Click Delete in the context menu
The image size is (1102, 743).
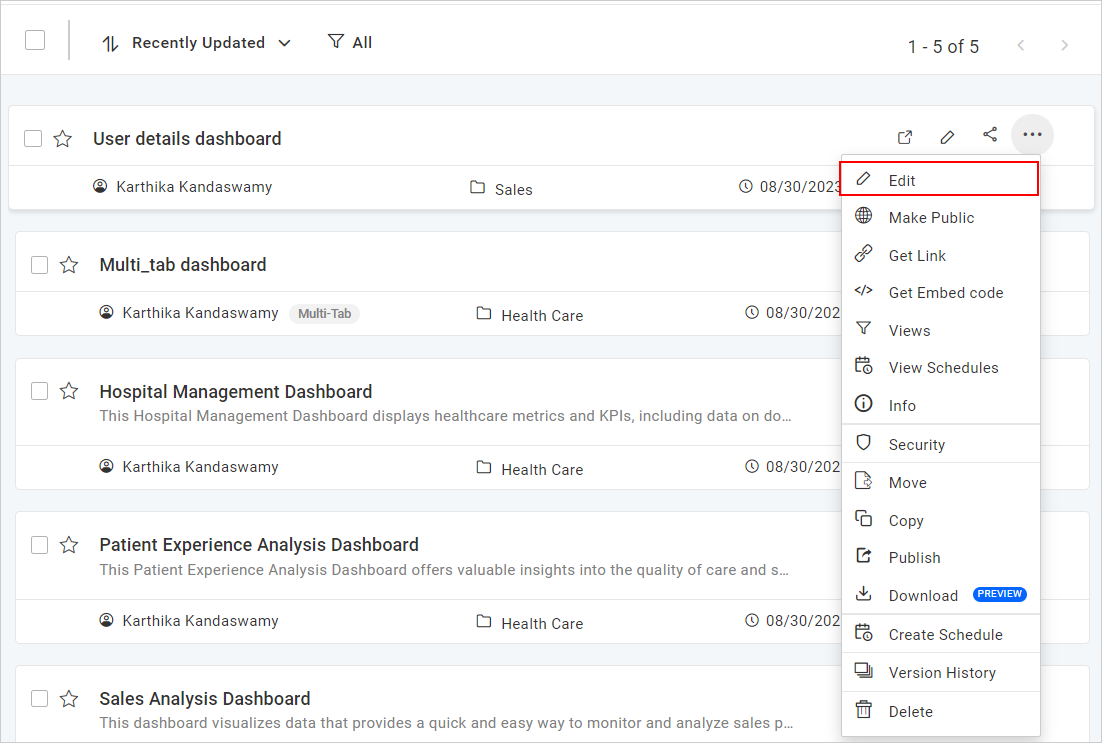[x=910, y=711]
